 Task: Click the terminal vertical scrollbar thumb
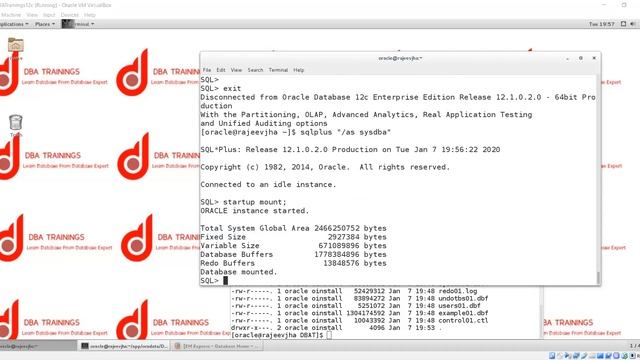[x=598, y=278]
